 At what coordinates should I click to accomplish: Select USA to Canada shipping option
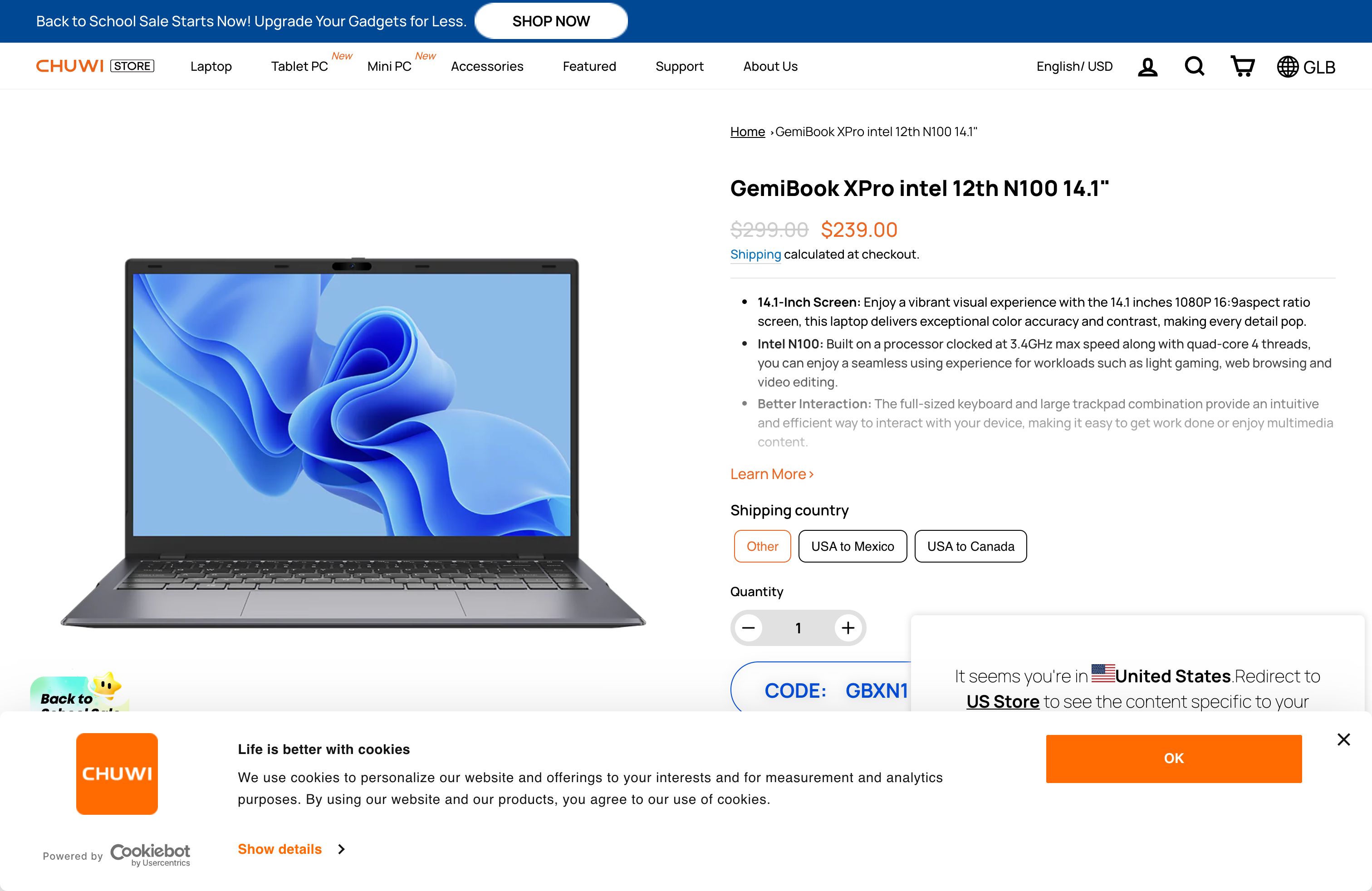(x=971, y=546)
